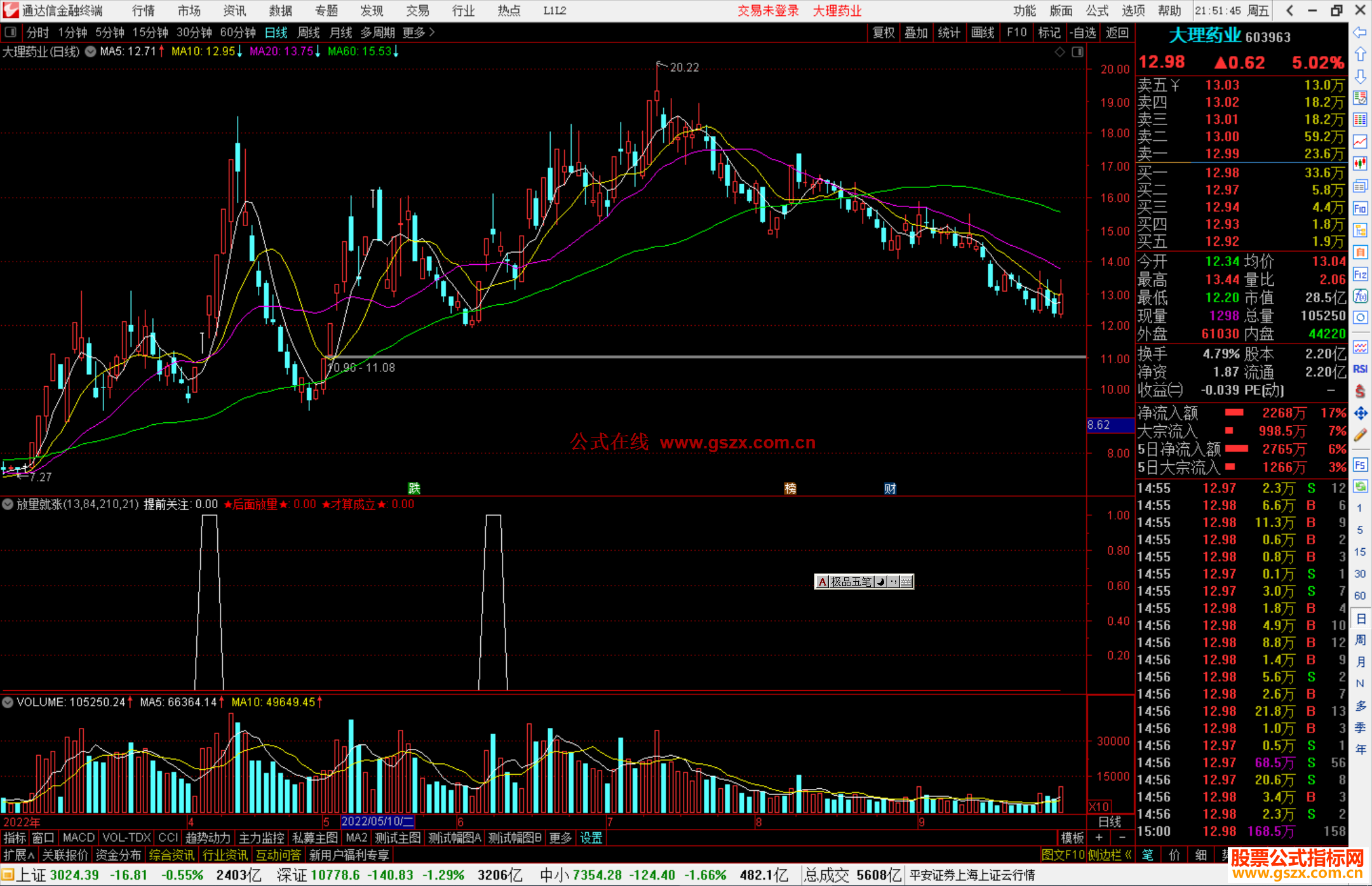The image size is (1372, 886).
Task: Click the FS sidebar icon
Action: tap(1360, 465)
